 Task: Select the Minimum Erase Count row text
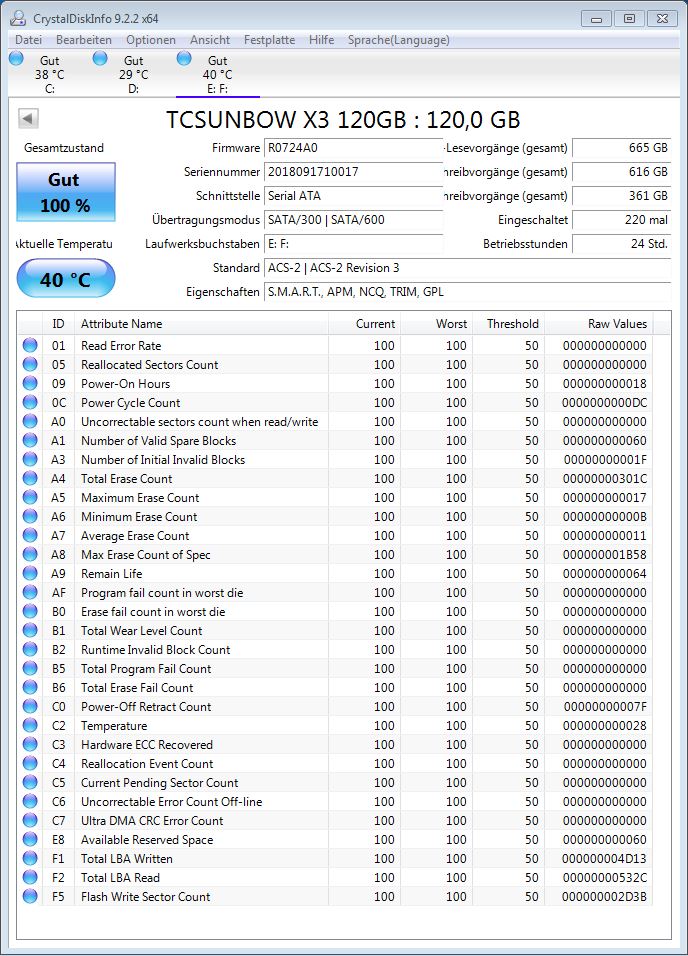pyautogui.click(x=139, y=516)
